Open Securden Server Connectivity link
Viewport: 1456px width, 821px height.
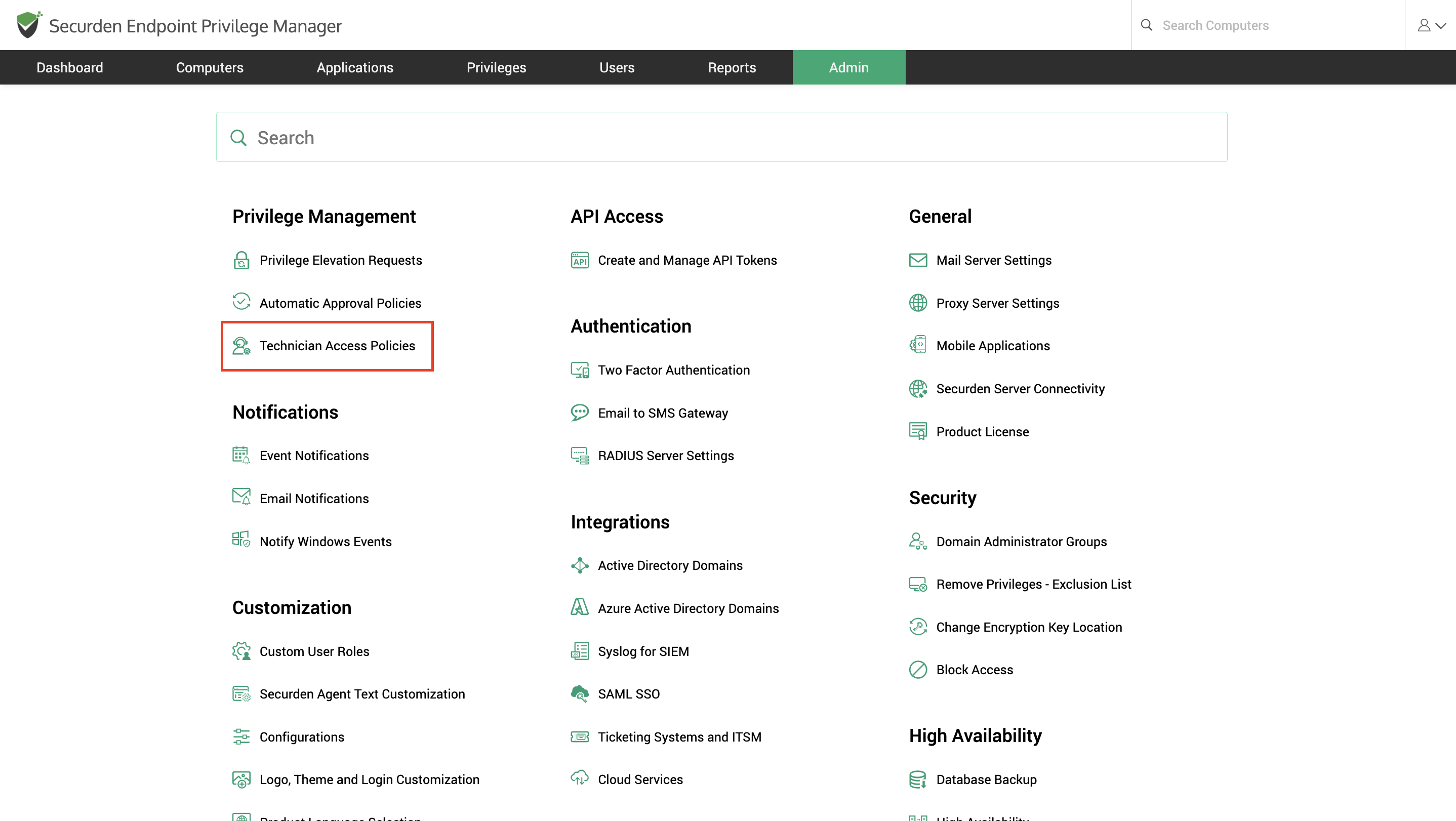point(1020,389)
